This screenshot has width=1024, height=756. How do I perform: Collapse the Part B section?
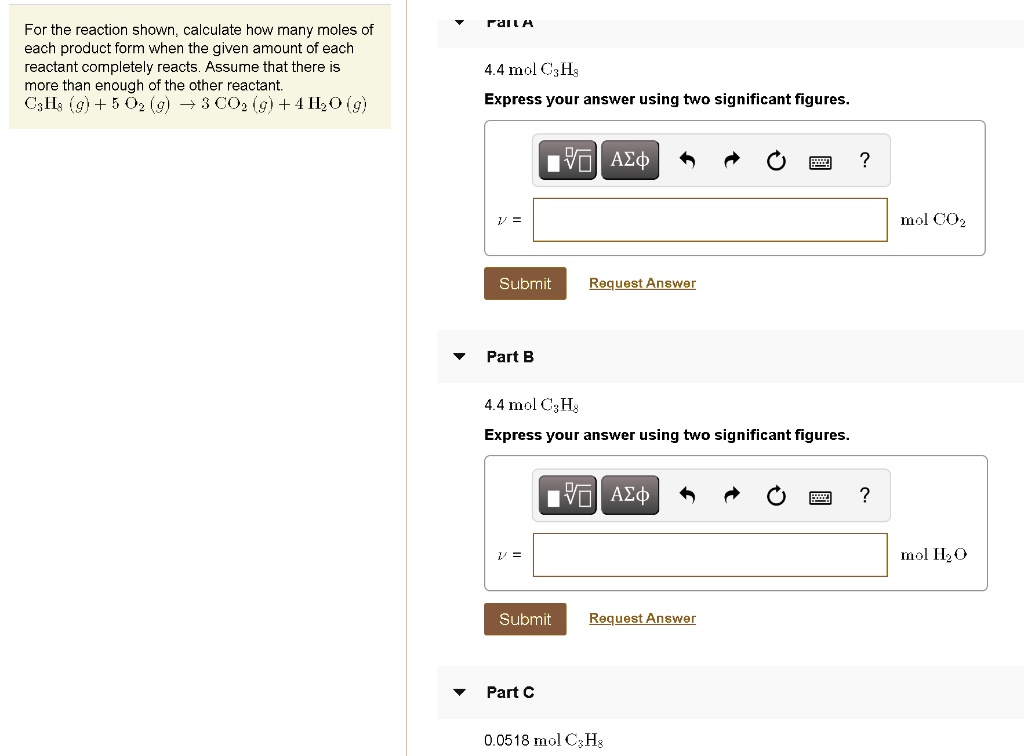[458, 356]
